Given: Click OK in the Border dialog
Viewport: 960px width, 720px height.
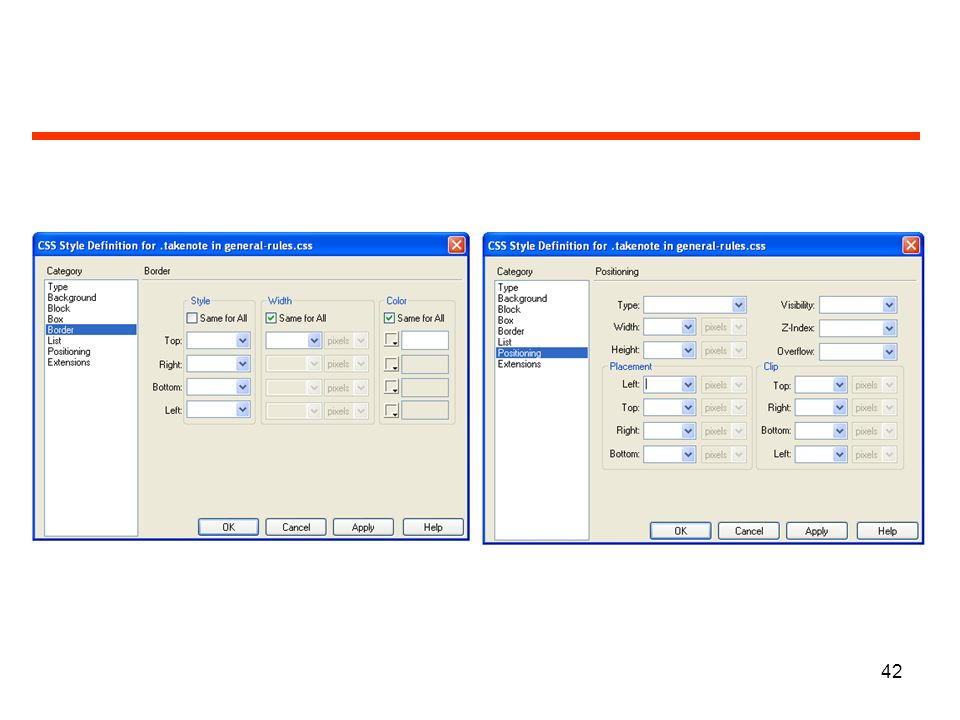Looking at the screenshot, I should pyautogui.click(x=228, y=527).
